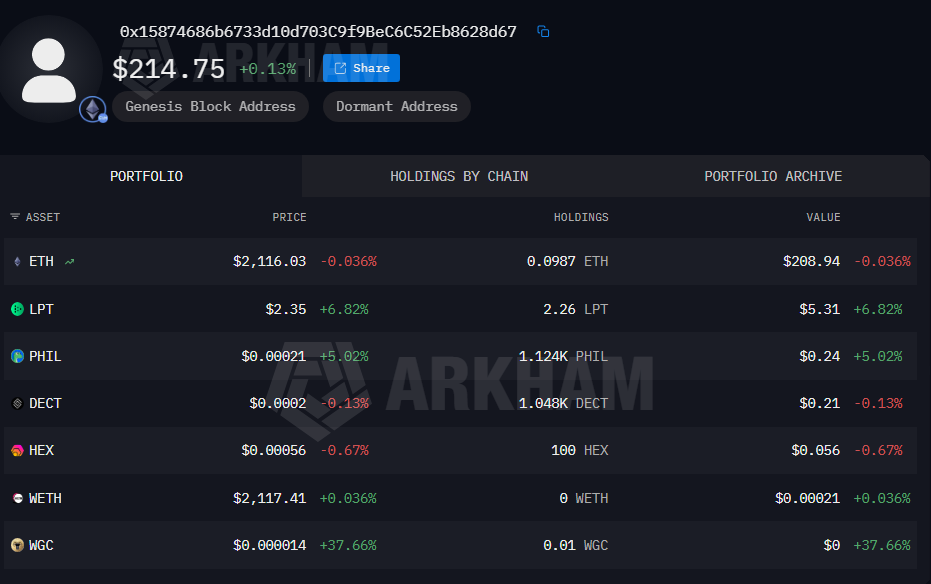Click holdings 1.124K PHIL

pos(563,356)
